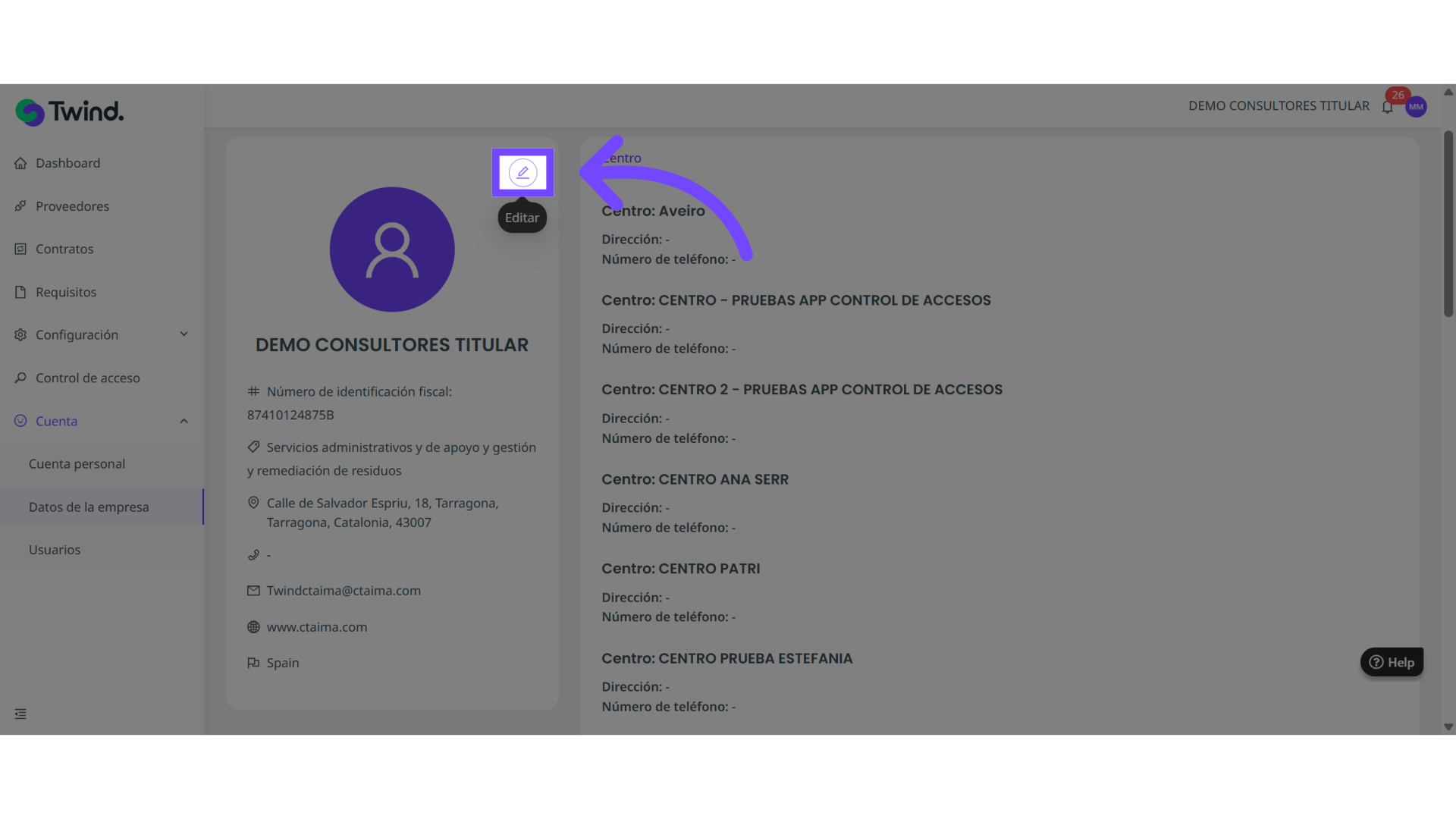Open the Help button
Screen dimensions: 1456x819
[1392, 662]
